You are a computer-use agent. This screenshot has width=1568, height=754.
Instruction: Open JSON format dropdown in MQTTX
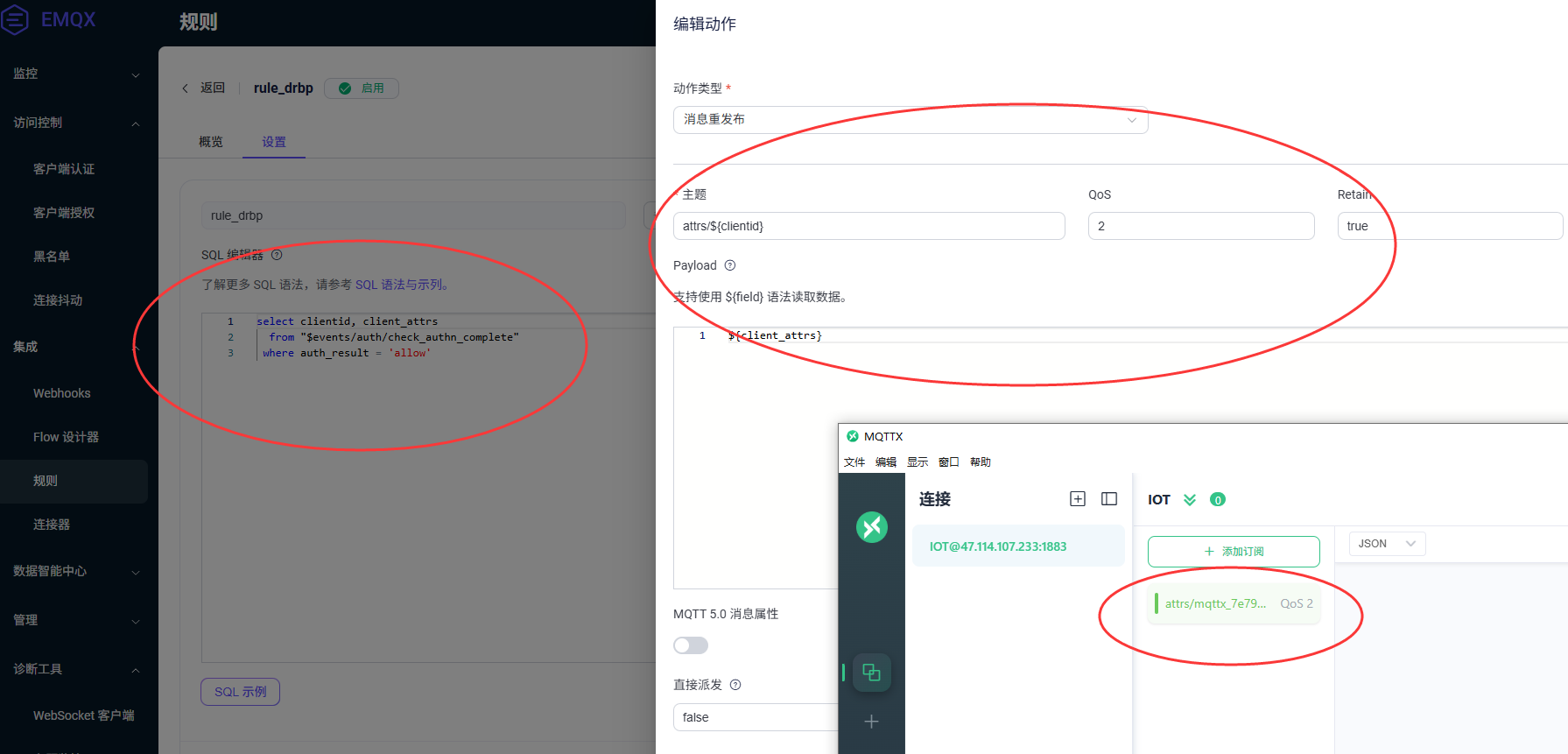[1387, 544]
